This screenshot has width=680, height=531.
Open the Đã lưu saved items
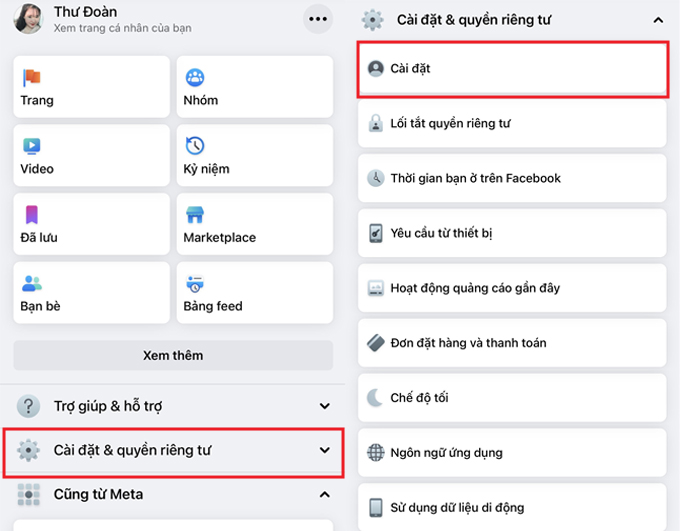point(91,224)
